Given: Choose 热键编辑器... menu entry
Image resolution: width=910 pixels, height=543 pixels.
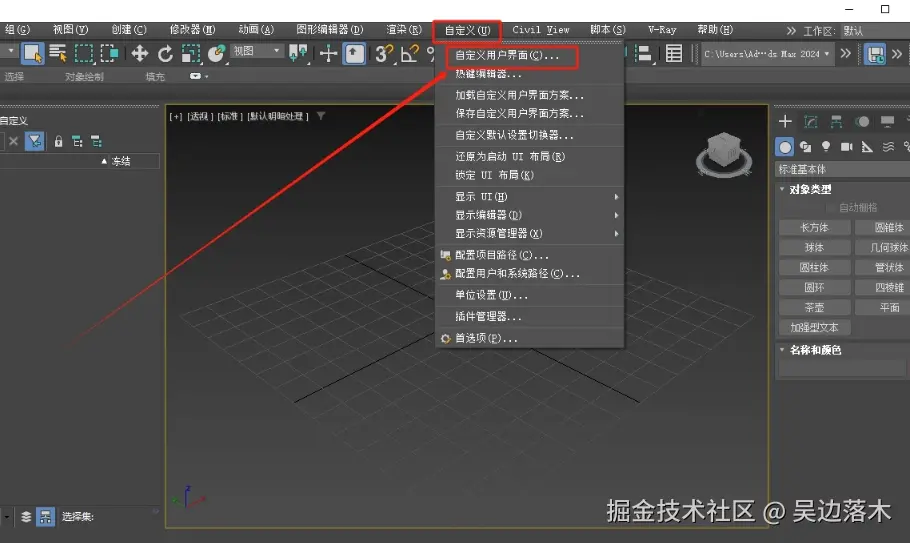Looking at the screenshot, I should pos(529,74).
